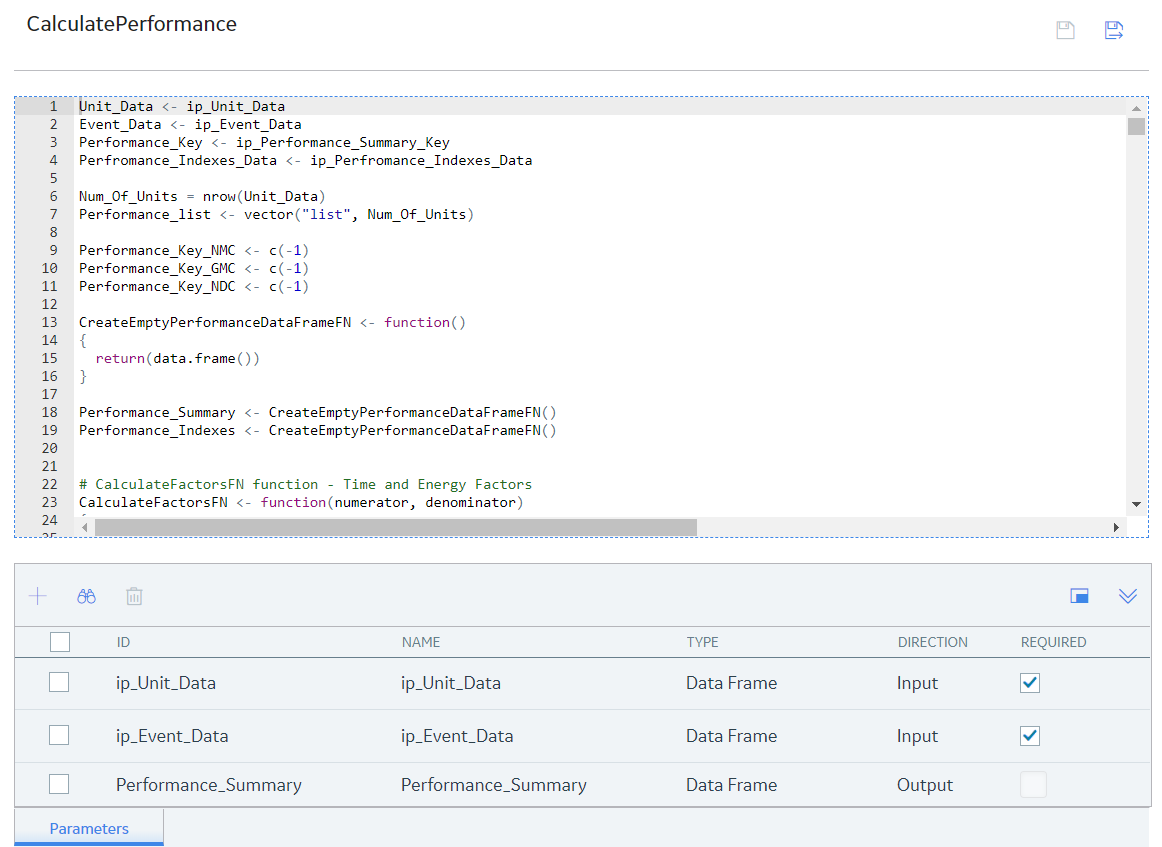1162x847 pixels.
Task: Click the horizontal scroll-left arrow
Action: [84, 527]
